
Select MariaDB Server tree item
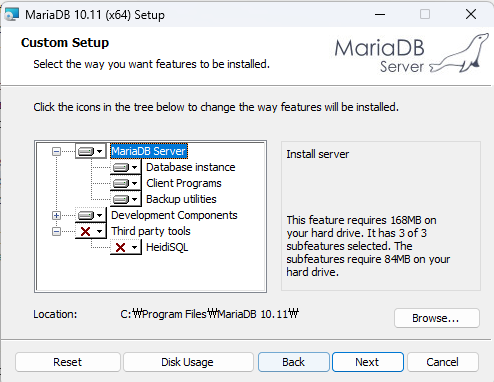(x=149, y=151)
